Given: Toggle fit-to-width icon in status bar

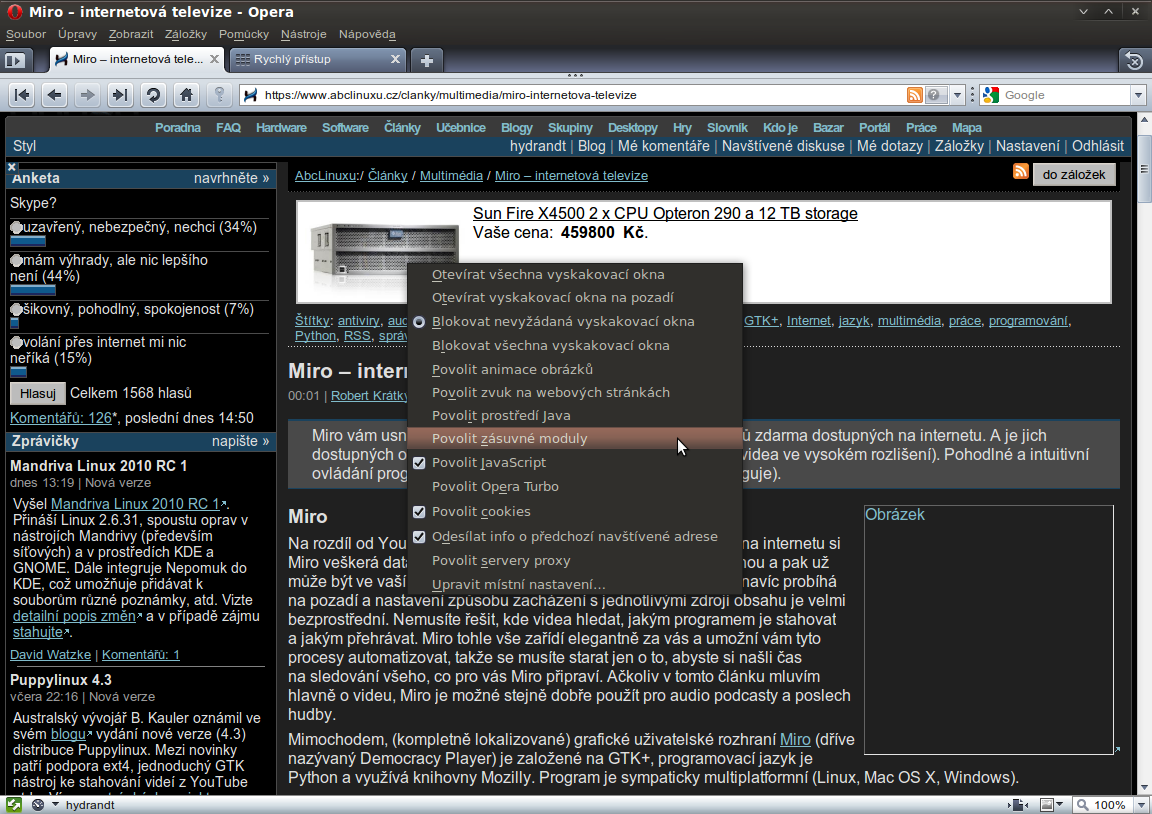Looking at the screenshot, I should 1018,804.
